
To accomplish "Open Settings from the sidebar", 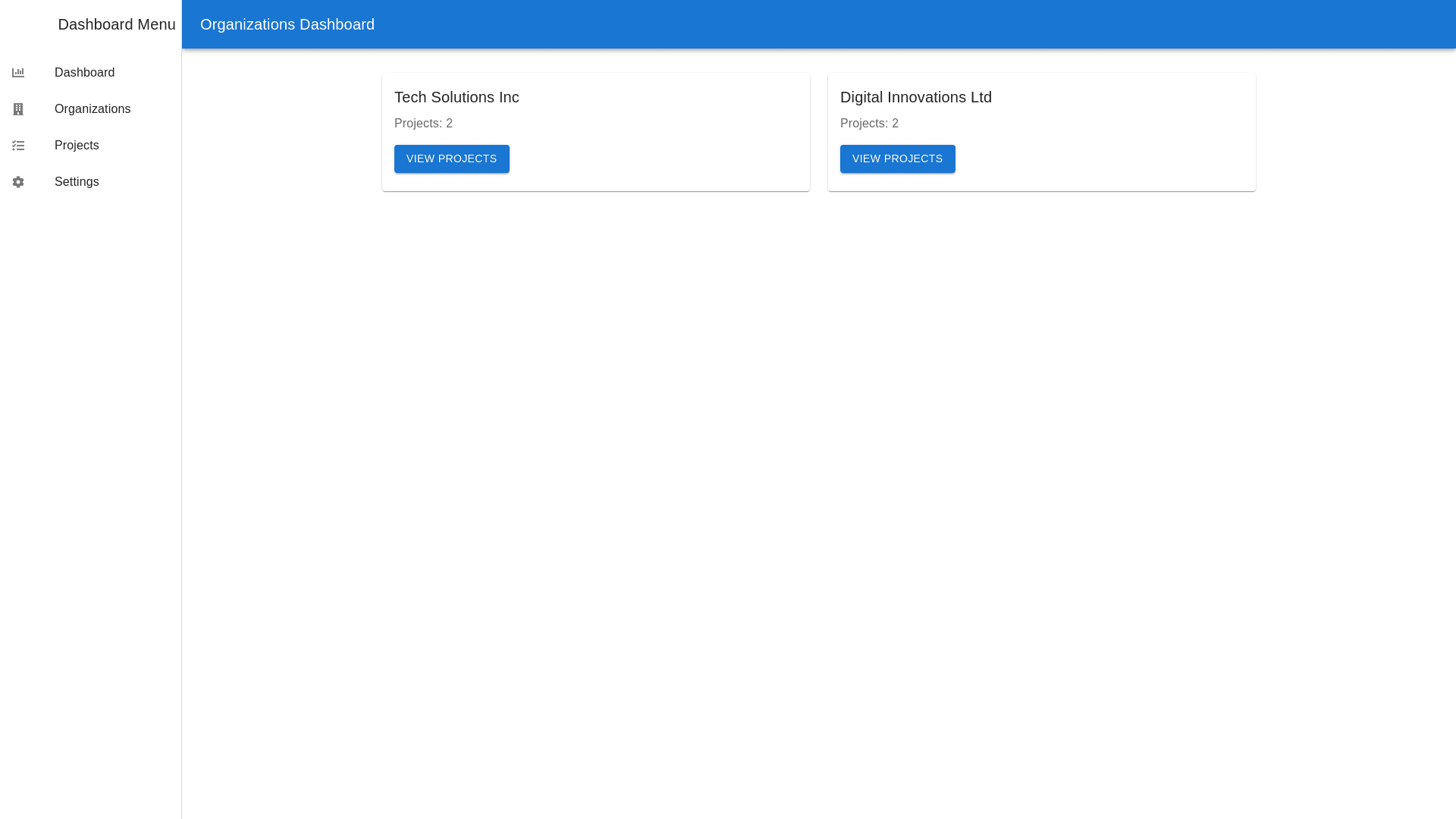I will click(77, 182).
